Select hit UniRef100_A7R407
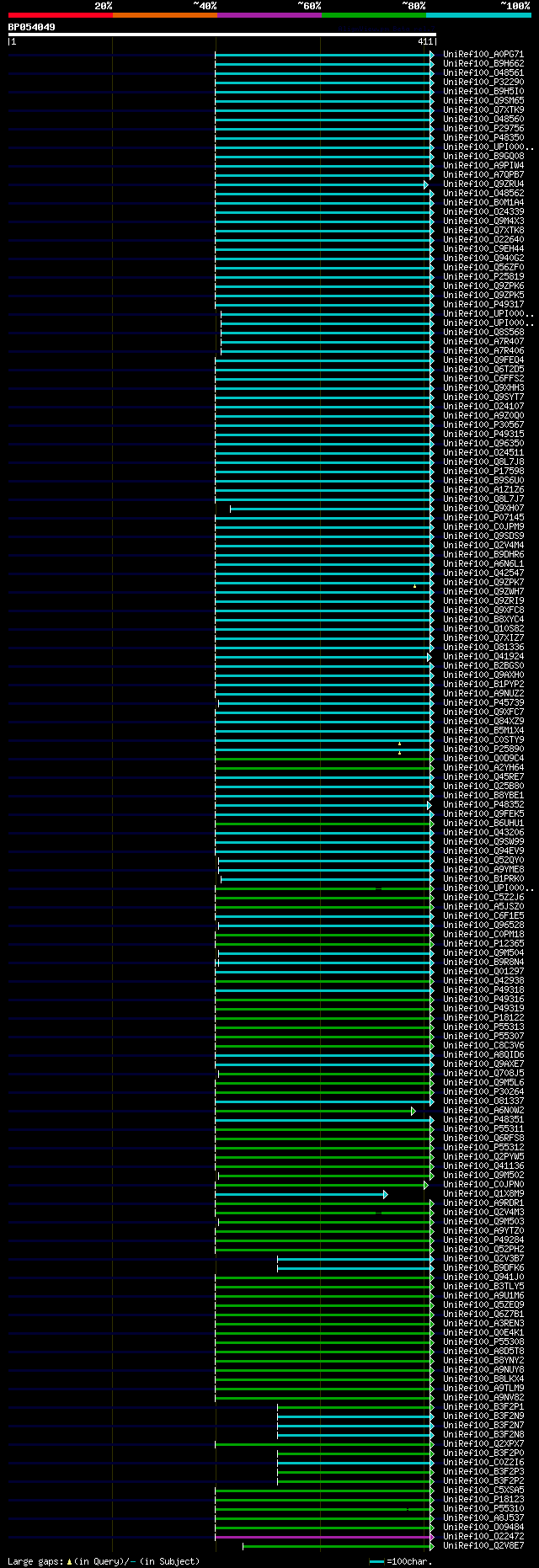This screenshot has height=1568, width=539. pyautogui.click(x=483, y=342)
